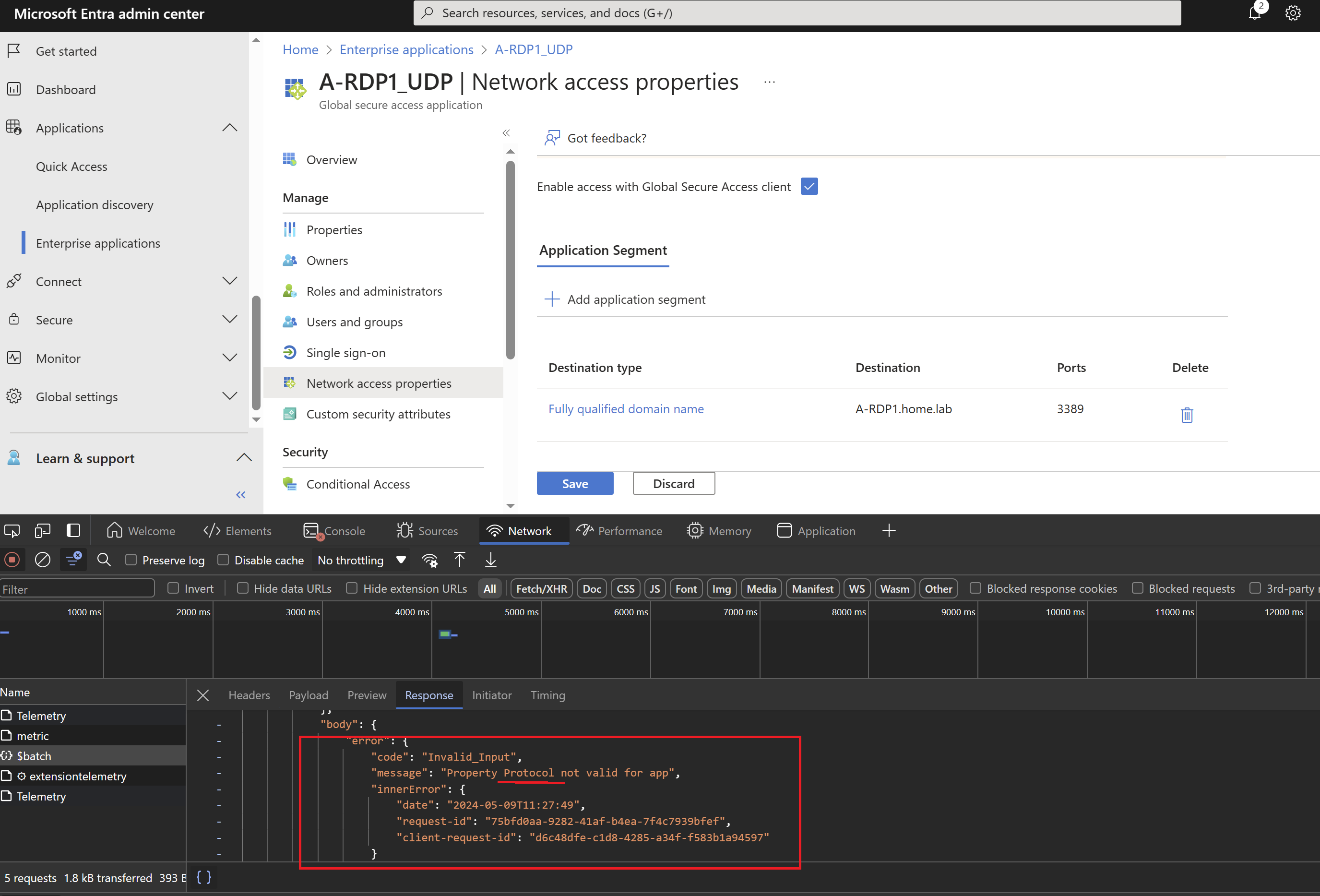Open the Payload tab

[x=309, y=695]
